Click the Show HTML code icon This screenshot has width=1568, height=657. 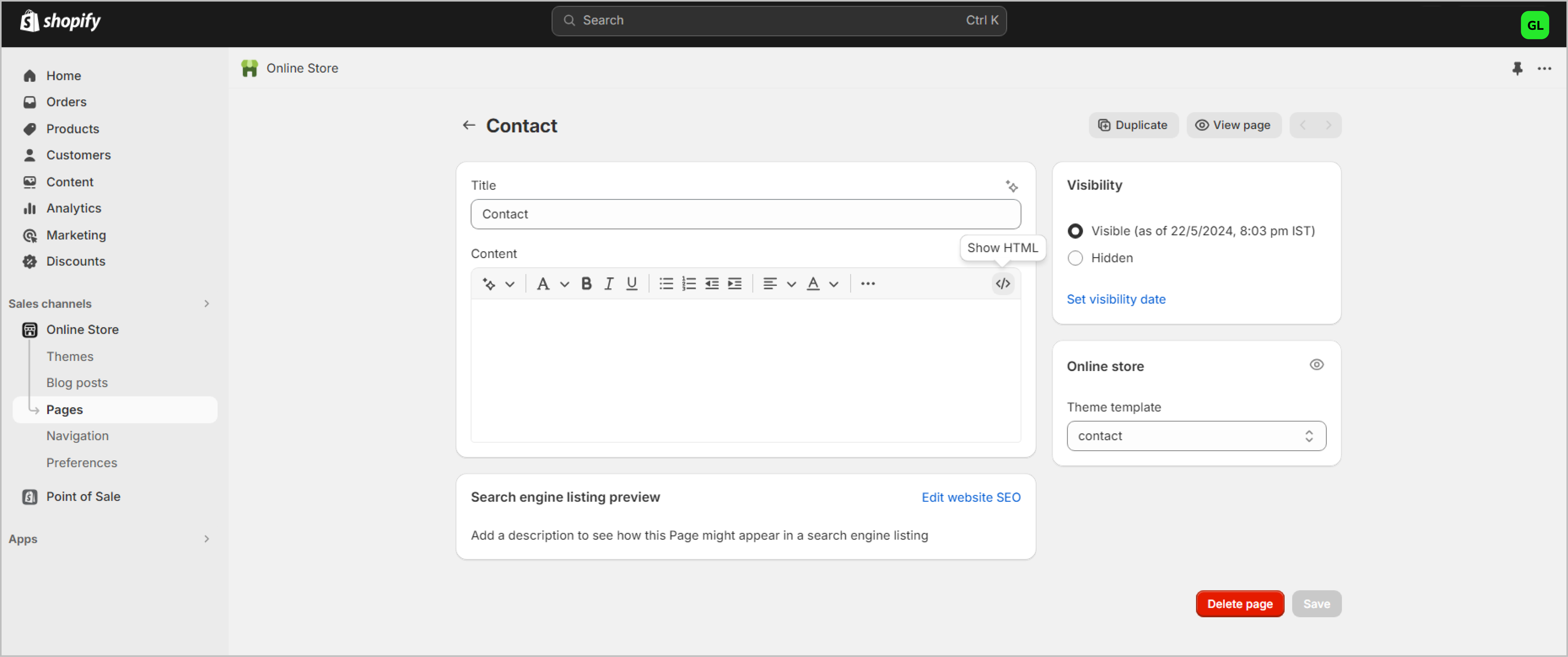pyautogui.click(x=1003, y=284)
